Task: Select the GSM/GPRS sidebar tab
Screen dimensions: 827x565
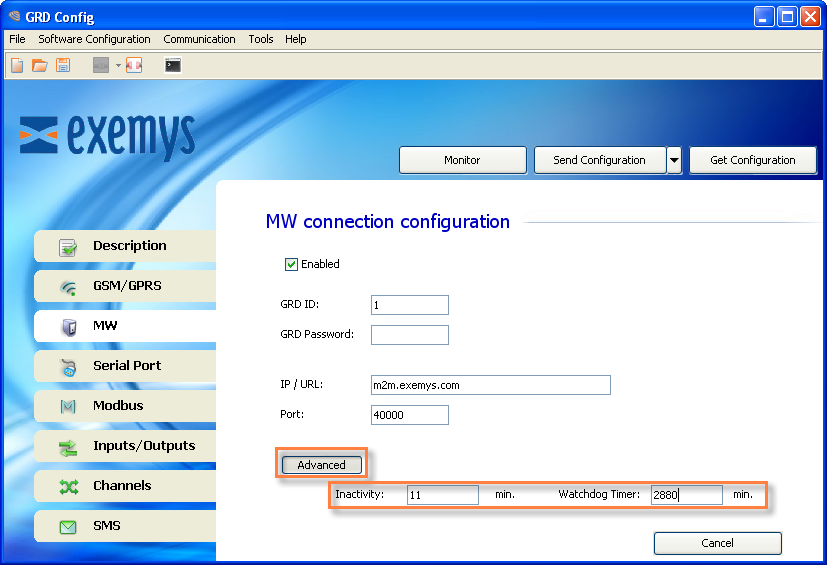Action: [x=126, y=286]
